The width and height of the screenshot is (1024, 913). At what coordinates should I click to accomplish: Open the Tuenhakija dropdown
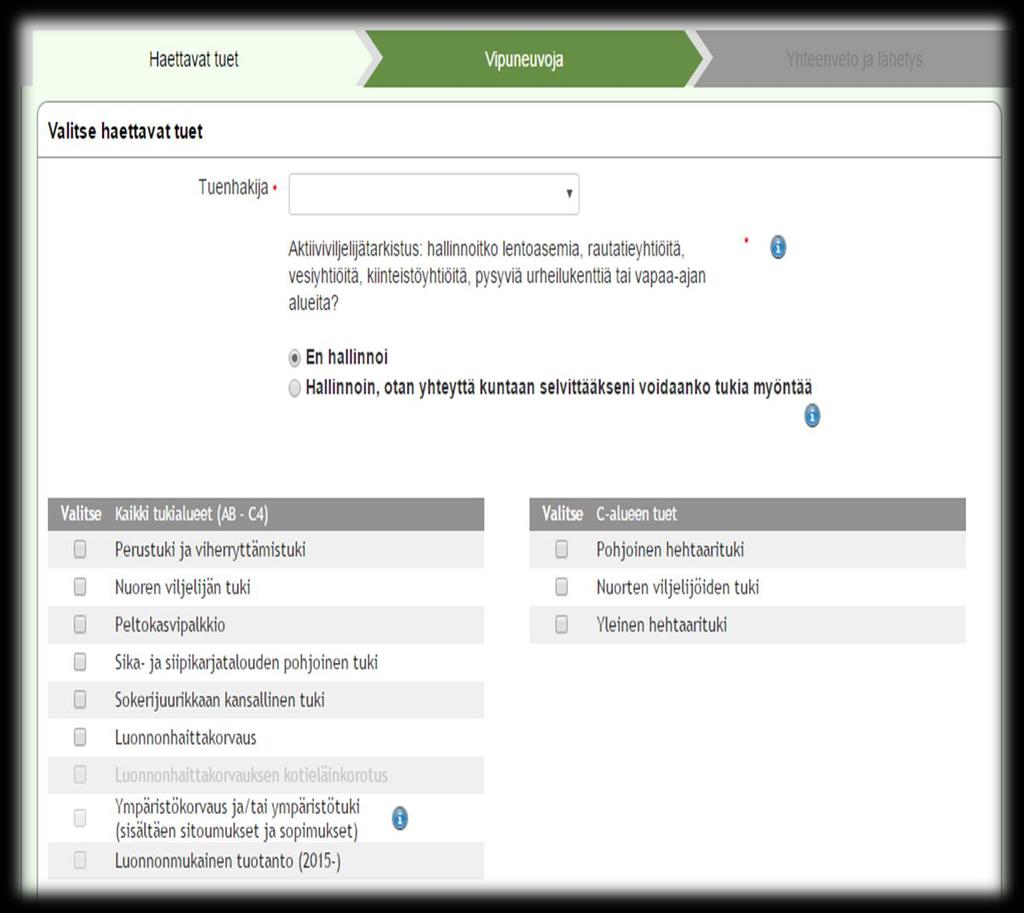pyautogui.click(x=434, y=194)
